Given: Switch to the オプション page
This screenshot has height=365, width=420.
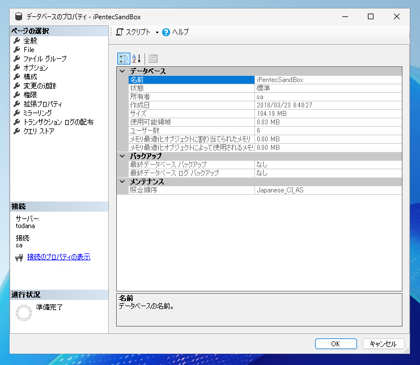Looking at the screenshot, I should click(x=36, y=68).
